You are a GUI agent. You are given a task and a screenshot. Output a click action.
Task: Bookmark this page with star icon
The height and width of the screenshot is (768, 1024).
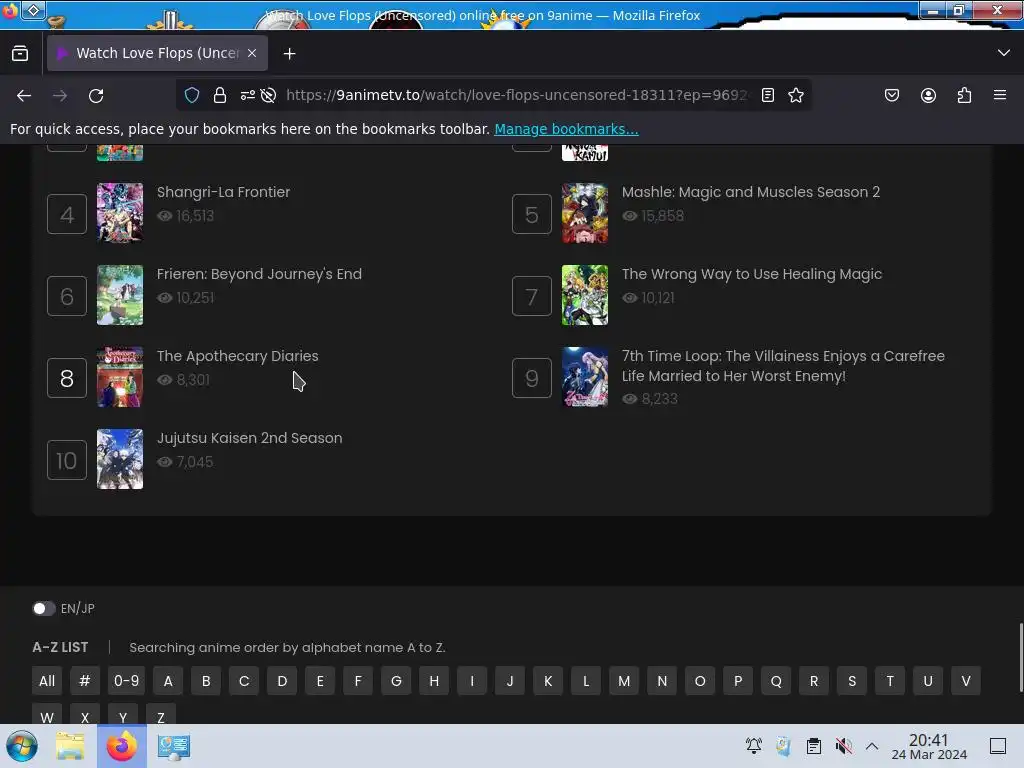tap(795, 95)
